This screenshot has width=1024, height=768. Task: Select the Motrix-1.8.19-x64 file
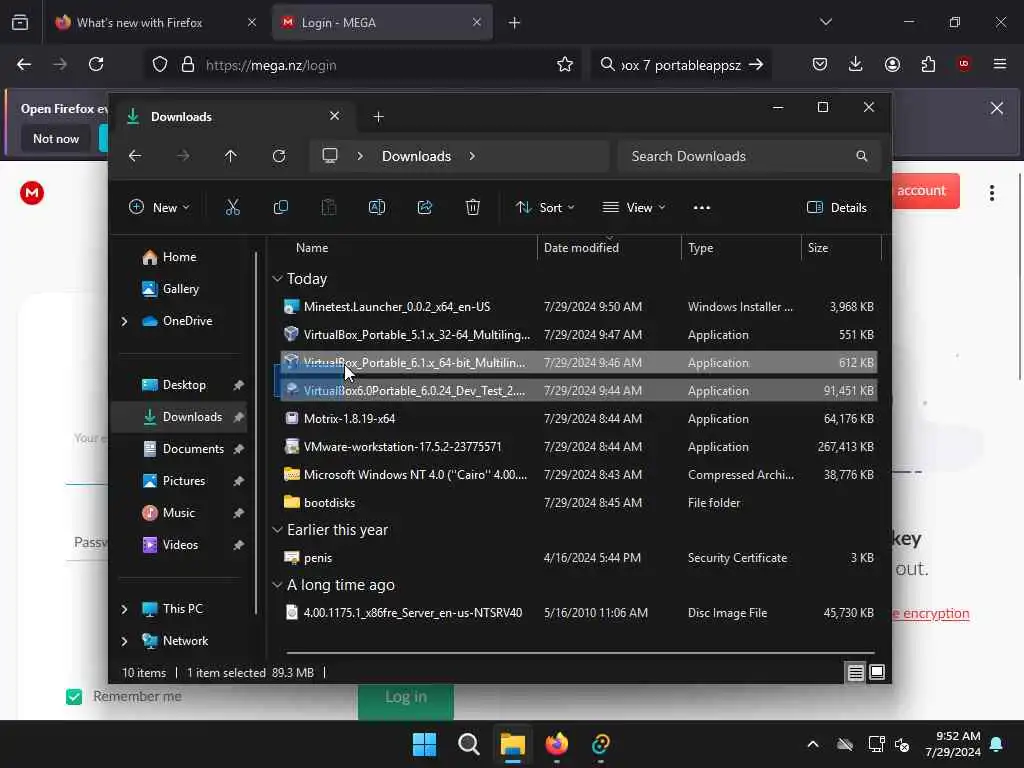pos(579,419)
